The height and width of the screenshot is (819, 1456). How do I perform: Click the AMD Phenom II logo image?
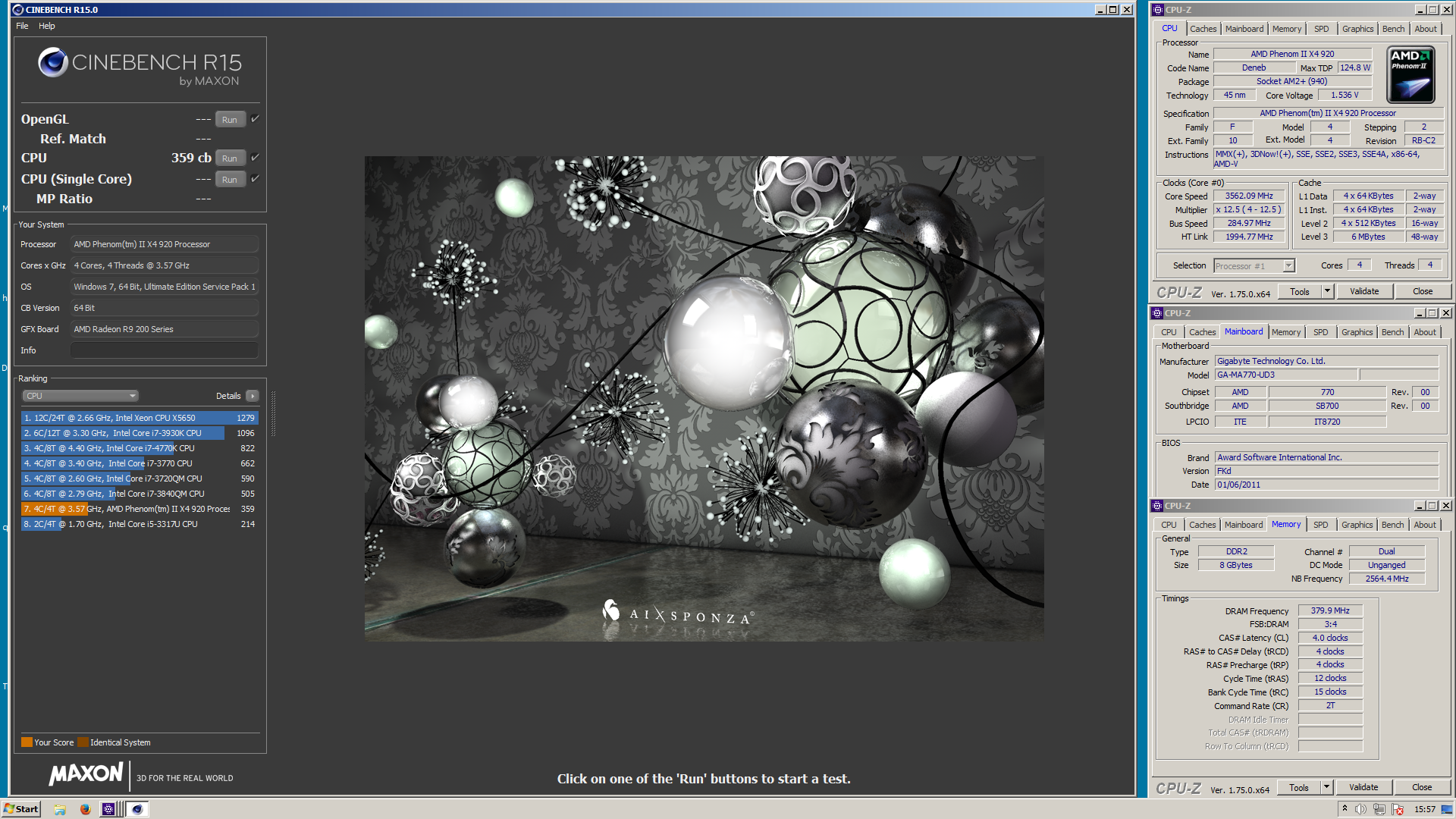click(x=1410, y=74)
